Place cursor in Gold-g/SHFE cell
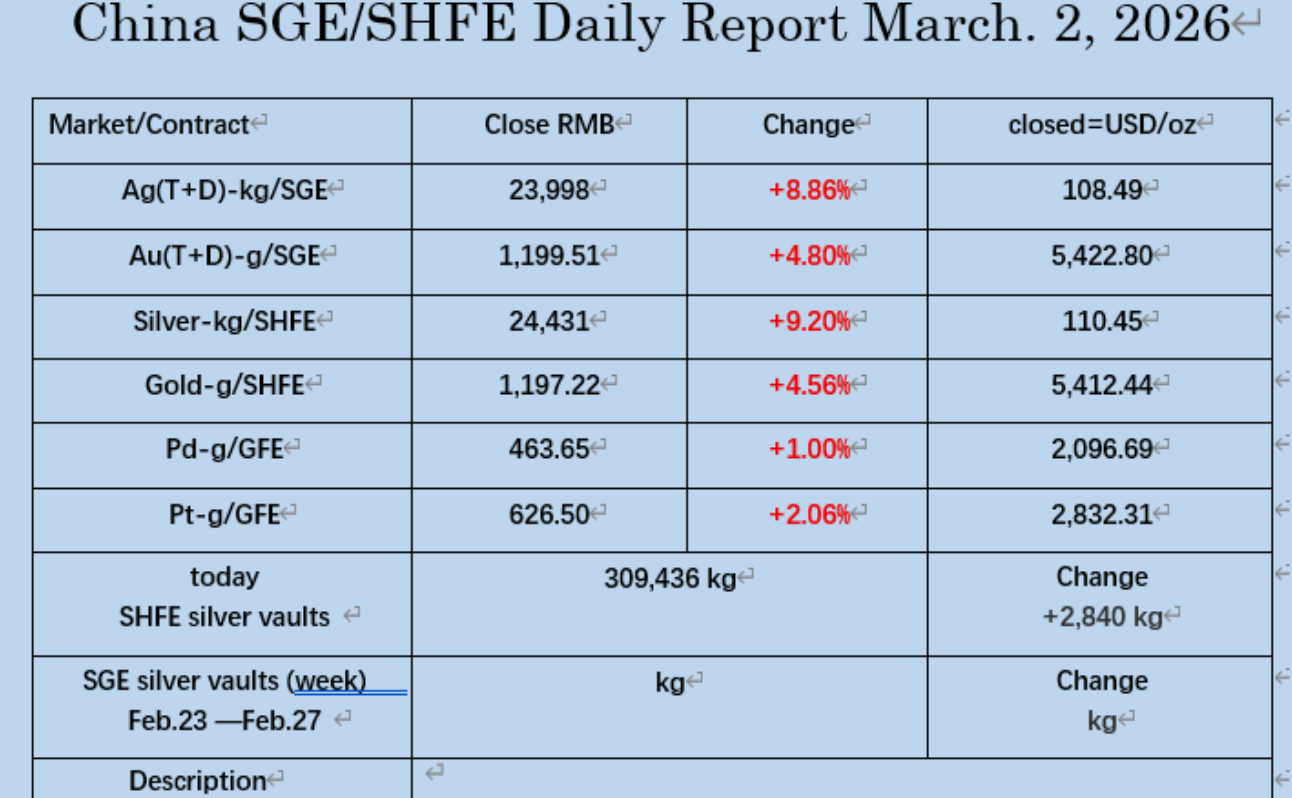The image size is (1292, 798). click(x=224, y=385)
